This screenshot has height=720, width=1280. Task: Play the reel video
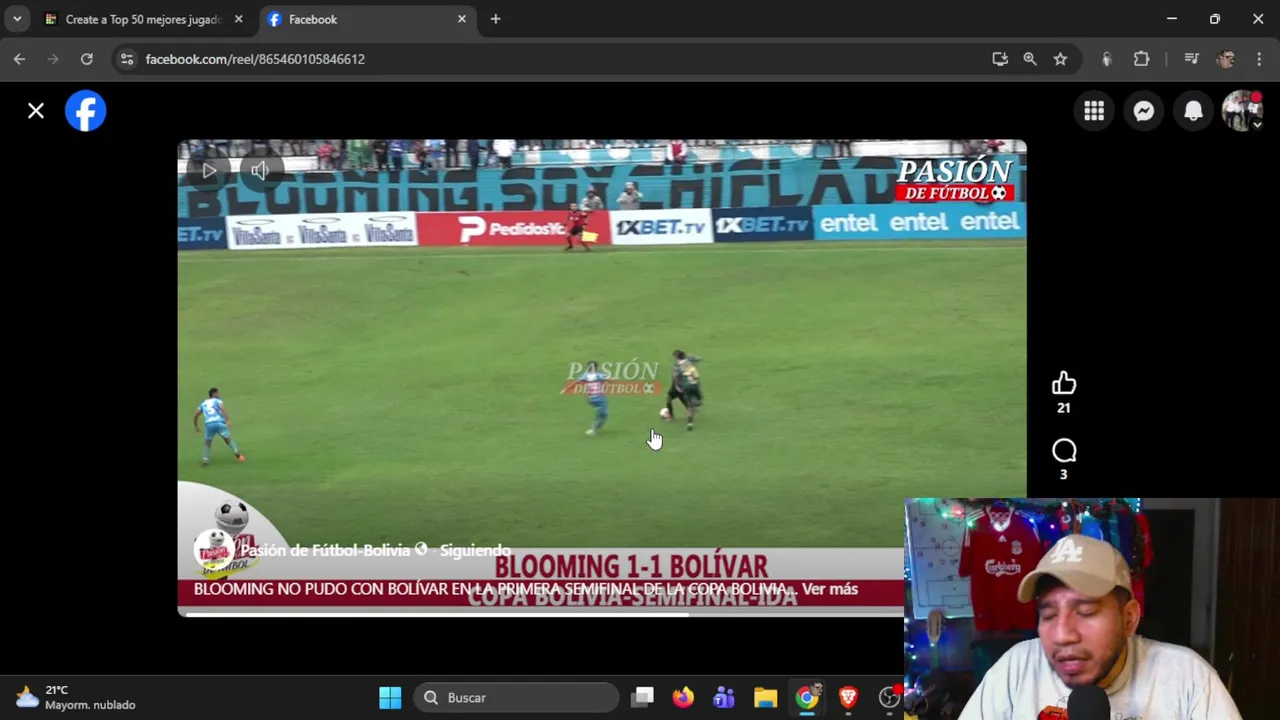tap(209, 171)
